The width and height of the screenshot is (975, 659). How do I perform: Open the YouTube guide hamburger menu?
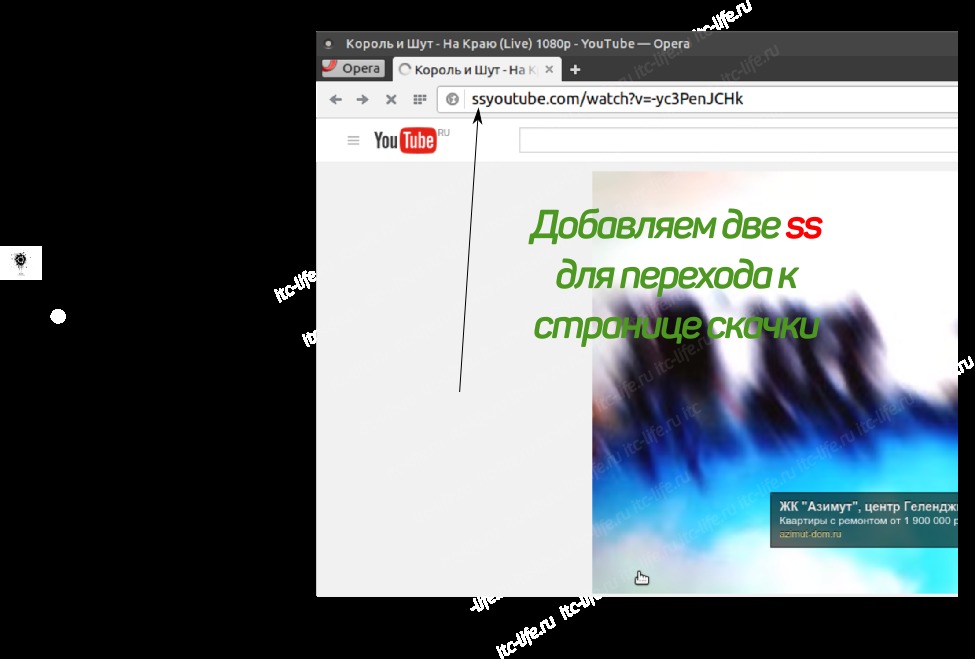pos(353,141)
